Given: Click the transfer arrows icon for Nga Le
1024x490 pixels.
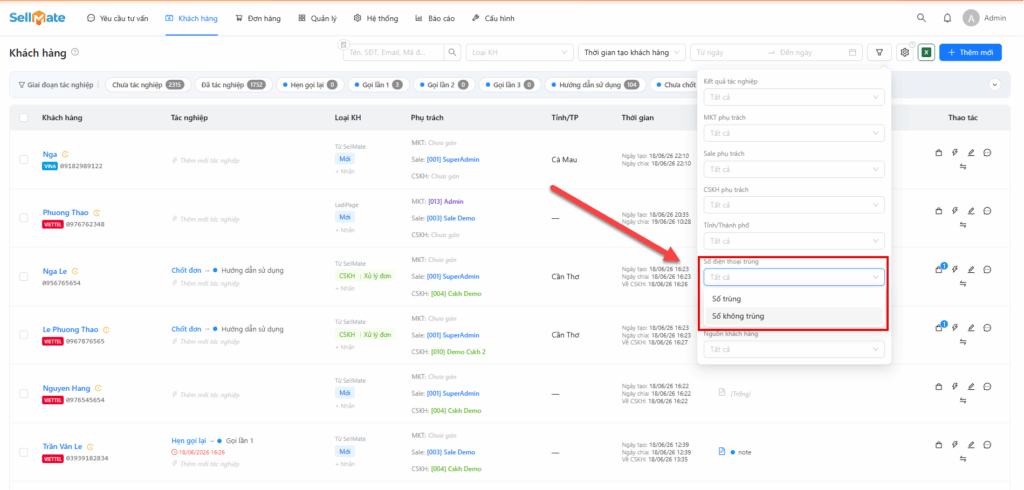Looking at the screenshot, I should coord(963,283).
